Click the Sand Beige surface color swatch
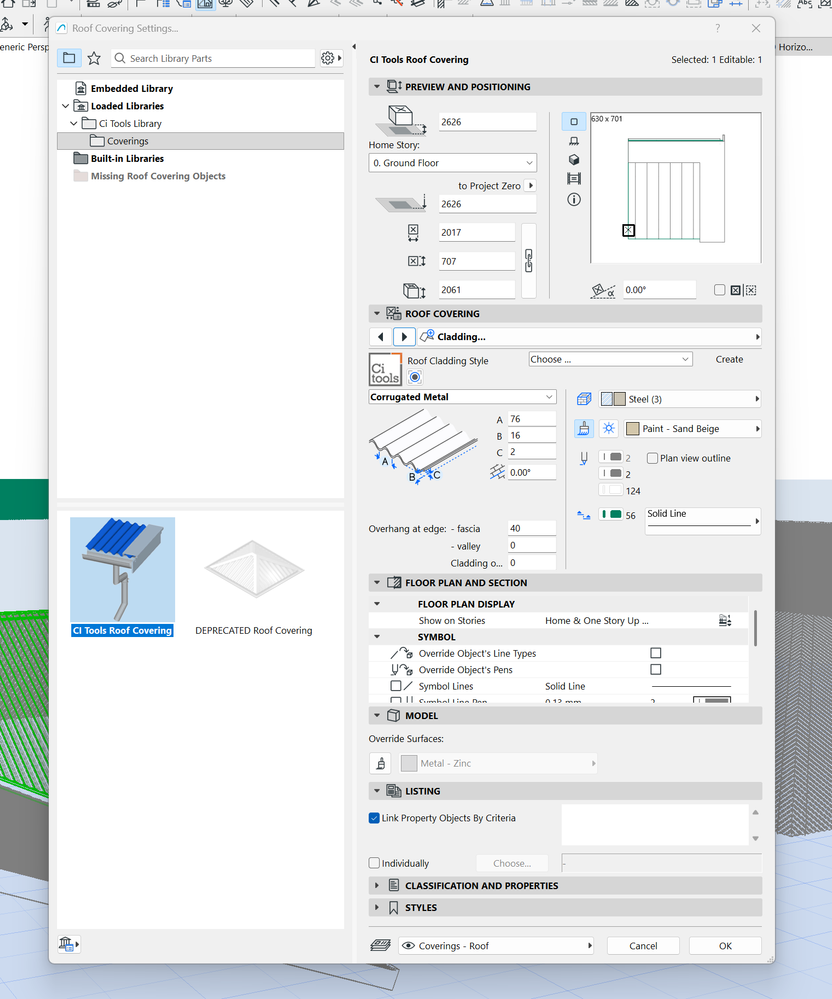 [x=632, y=429]
